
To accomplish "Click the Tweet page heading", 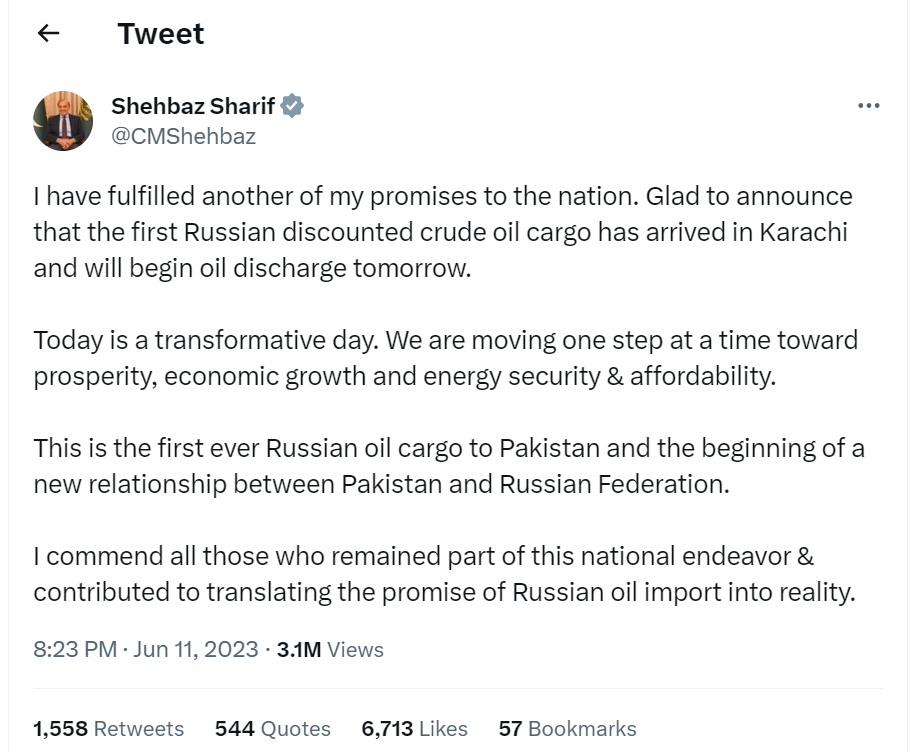I will [x=160, y=34].
